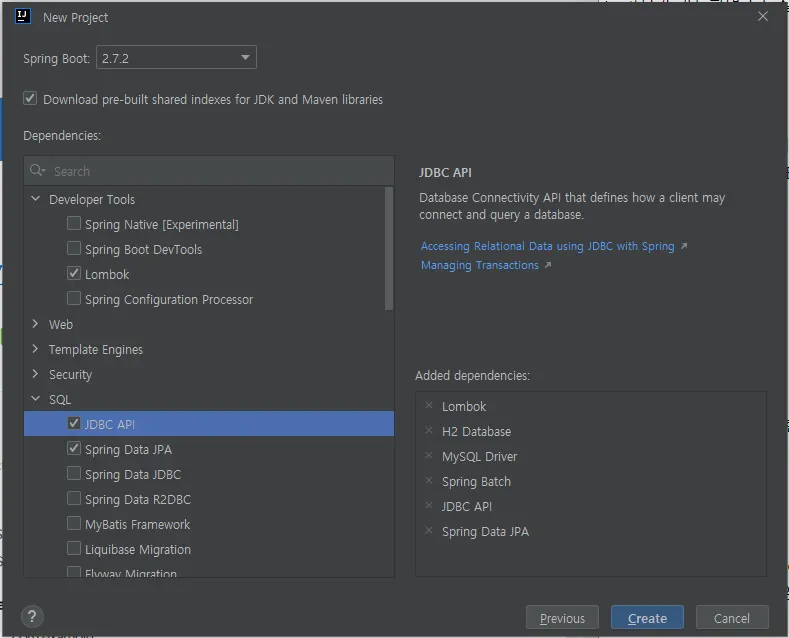Viewport: 789px width, 638px height.
Task: Uncheck the Lombok dependency checkbox
Action: (74, 274)
